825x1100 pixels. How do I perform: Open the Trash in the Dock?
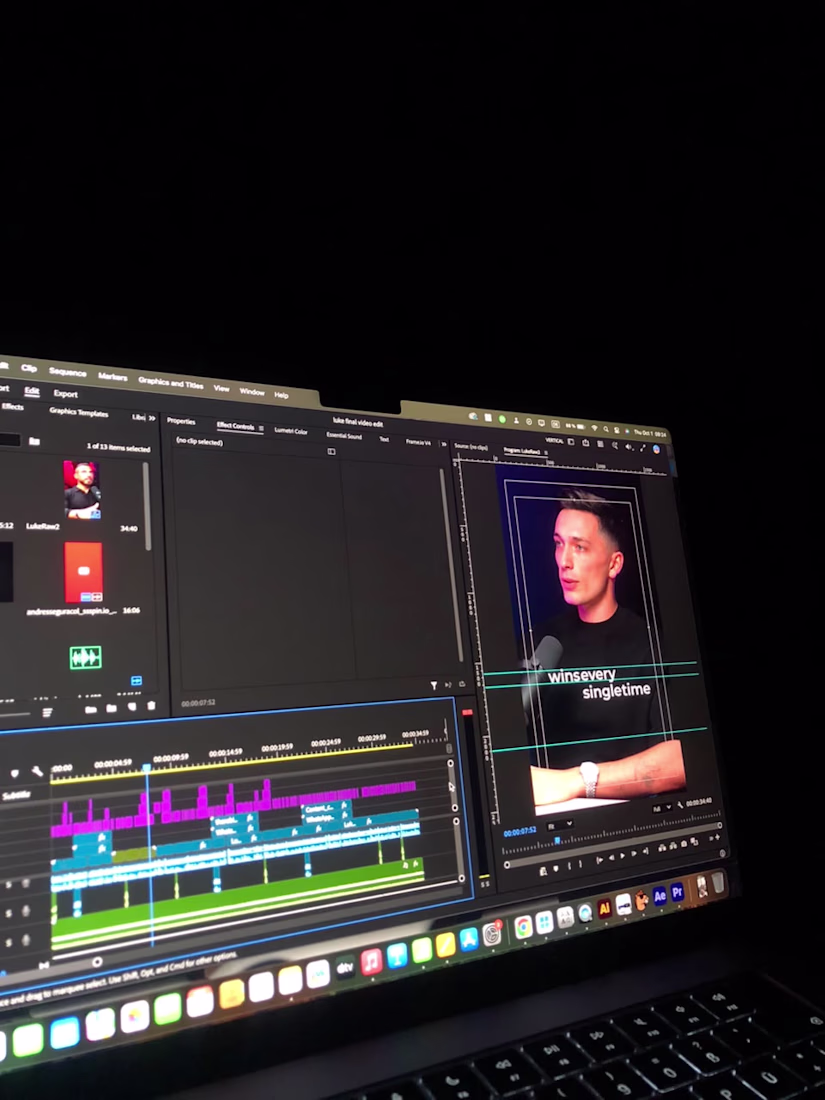point(718,884)
